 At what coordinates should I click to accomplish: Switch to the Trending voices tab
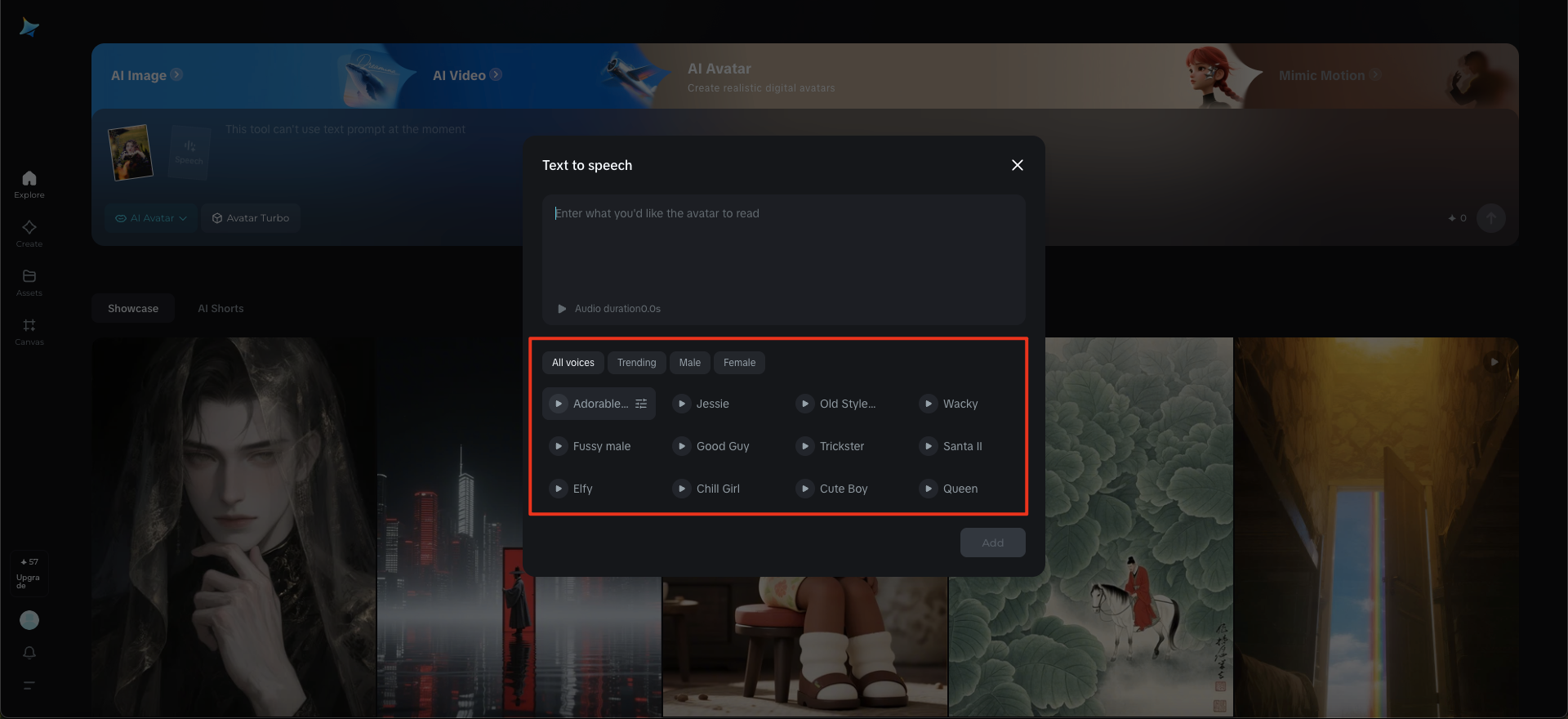[x=637, y=363]
